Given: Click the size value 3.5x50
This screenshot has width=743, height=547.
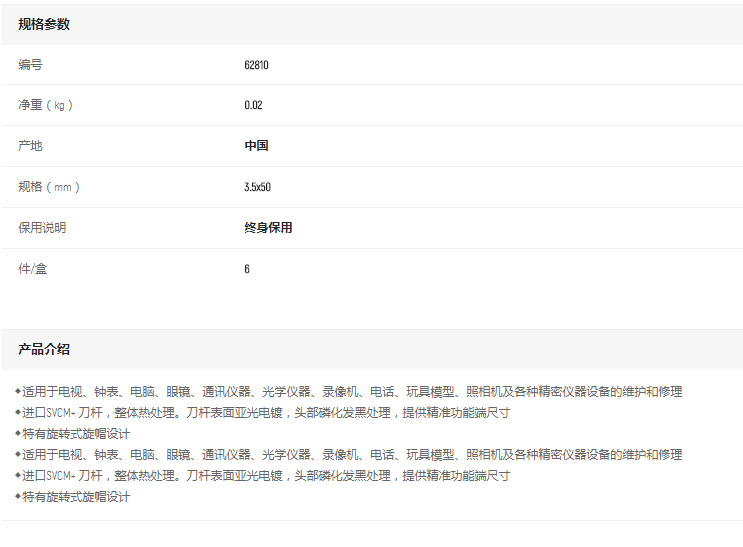Looking at the screenshot, I should click(257, 187).
